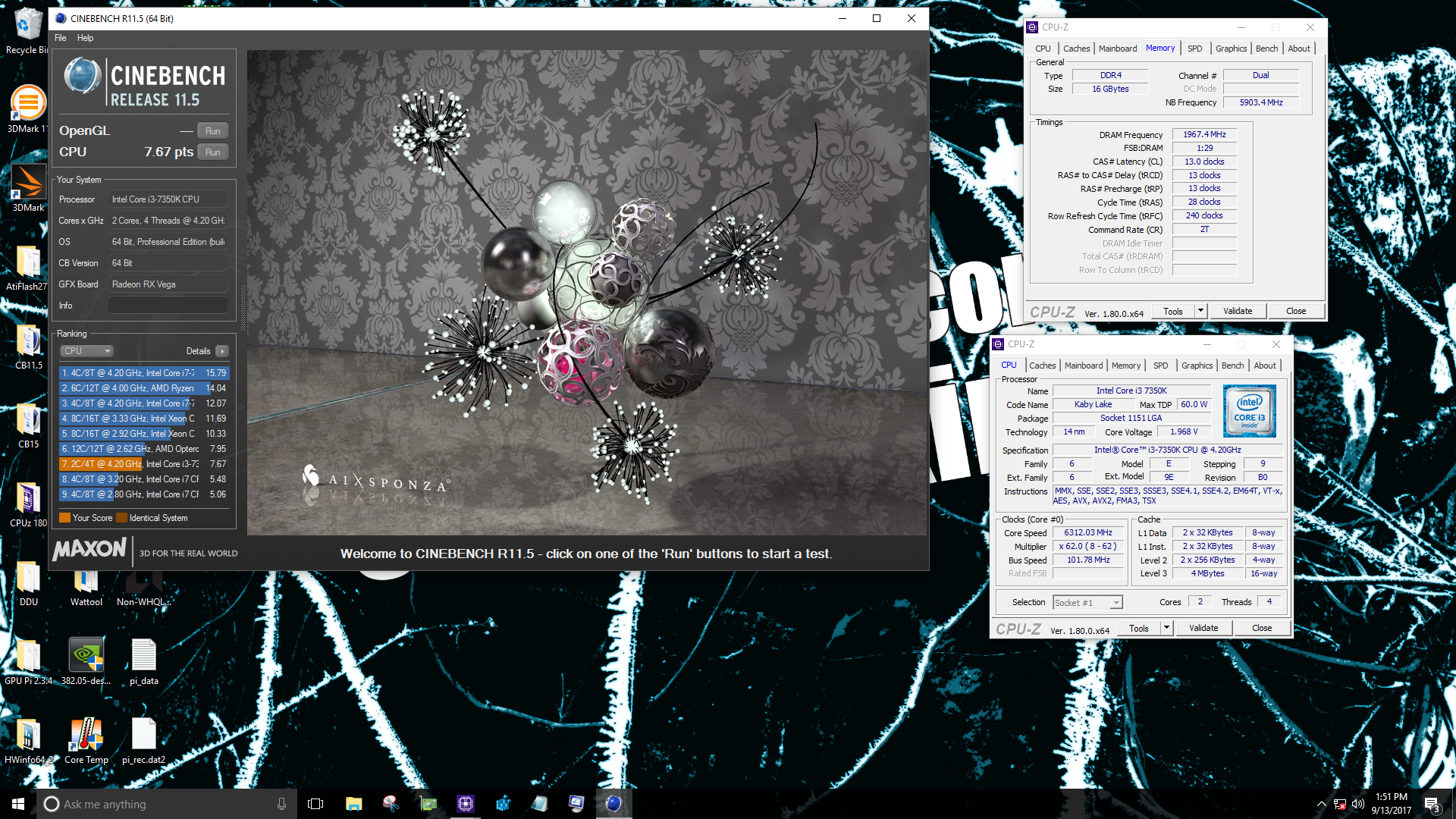1456x819 pixels.
Task: Open the Recycle Bin desktop icon
Action: click(27, 30)
